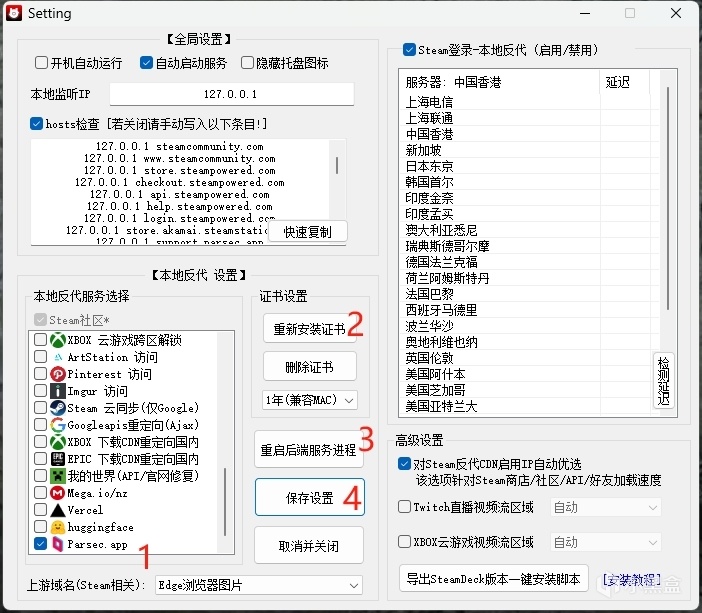Open the 安装教程 link
Viewport: 702px width, 613px height.
click(x=632, y=580)
